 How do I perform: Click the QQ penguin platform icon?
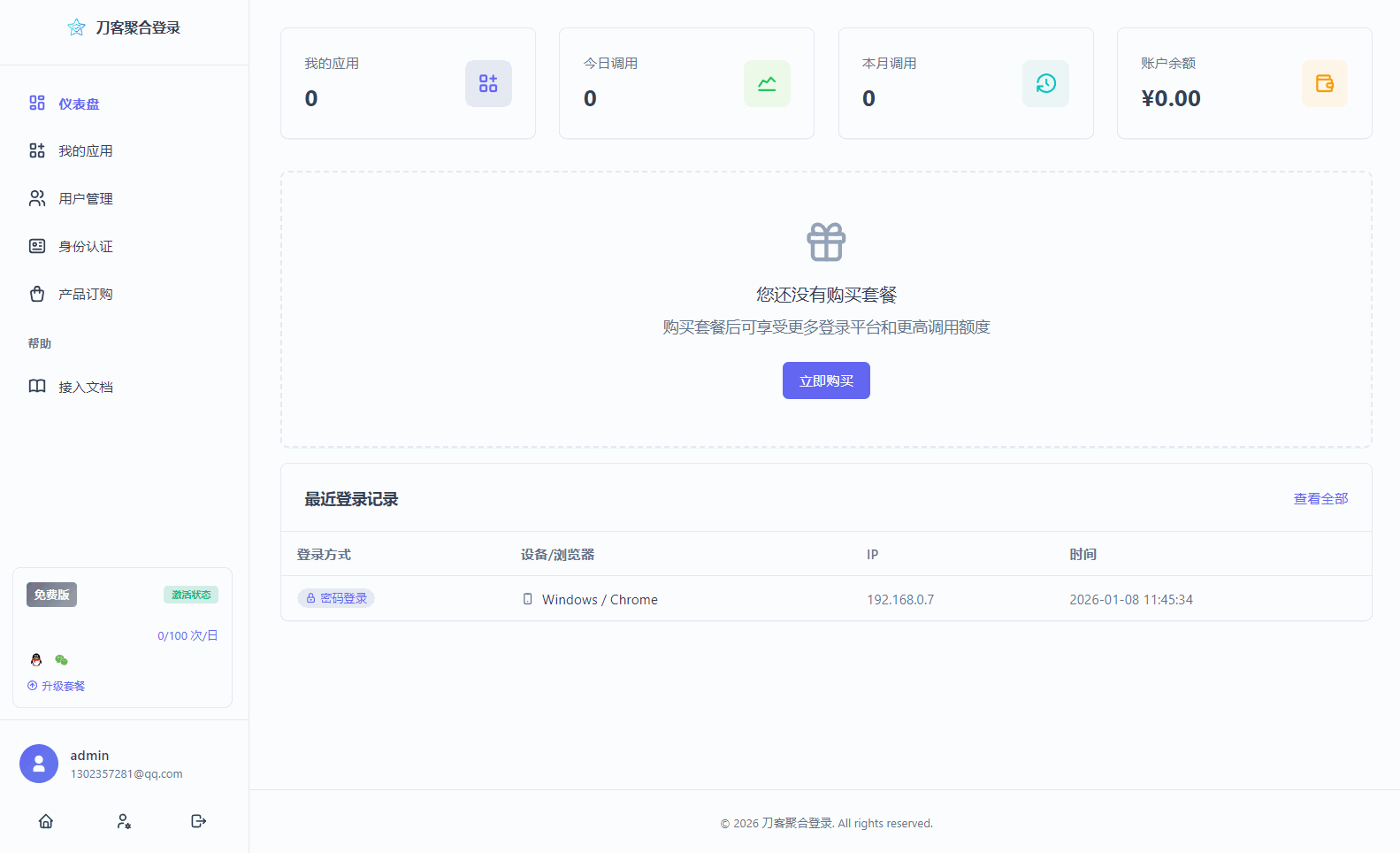36,660
